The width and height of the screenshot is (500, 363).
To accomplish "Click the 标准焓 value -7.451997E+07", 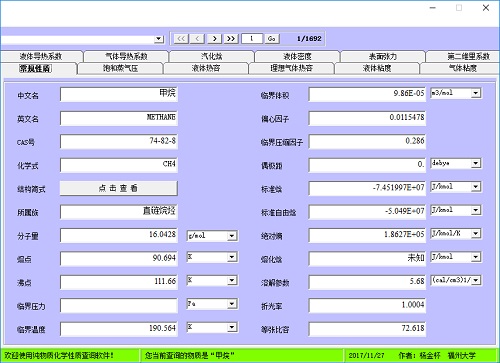I will 367,188.
